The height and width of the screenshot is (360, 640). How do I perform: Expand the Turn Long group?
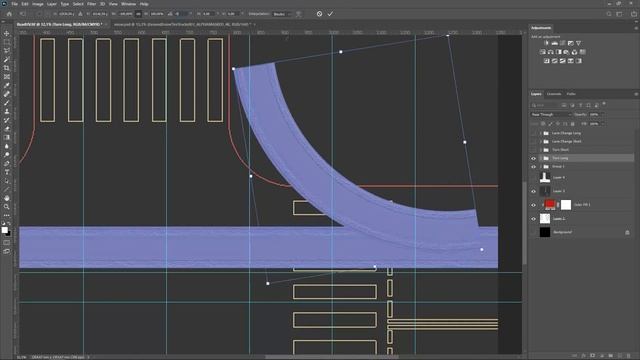click(x=541, y=158)
